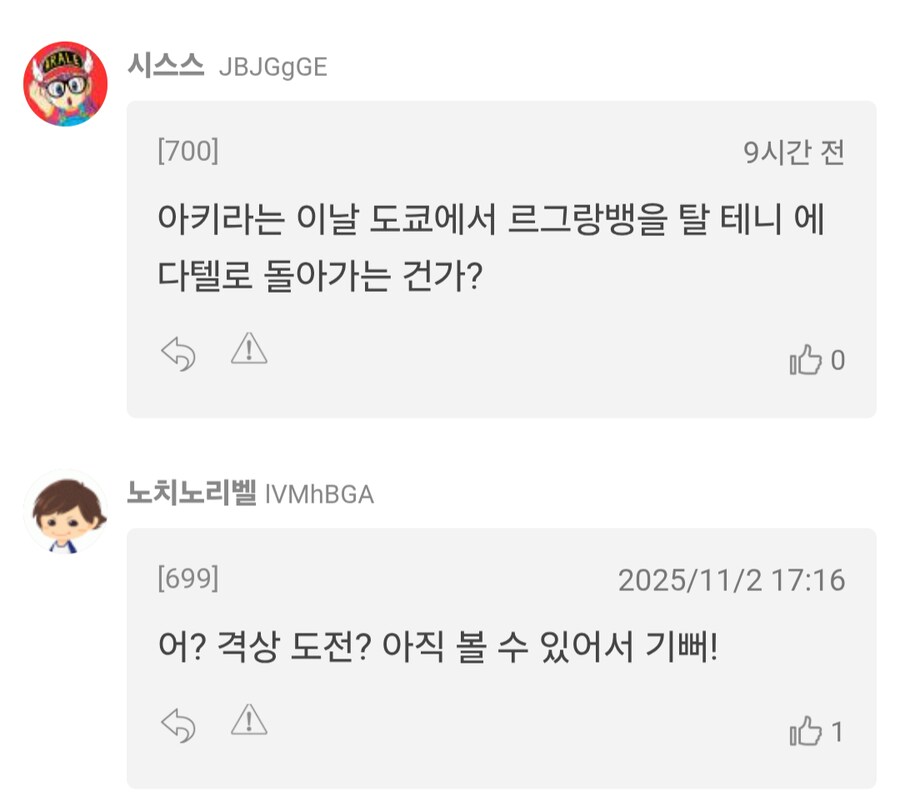
Task: Click the username 노치노리벨
Action: pyautogui.click(x=185, y=492)
